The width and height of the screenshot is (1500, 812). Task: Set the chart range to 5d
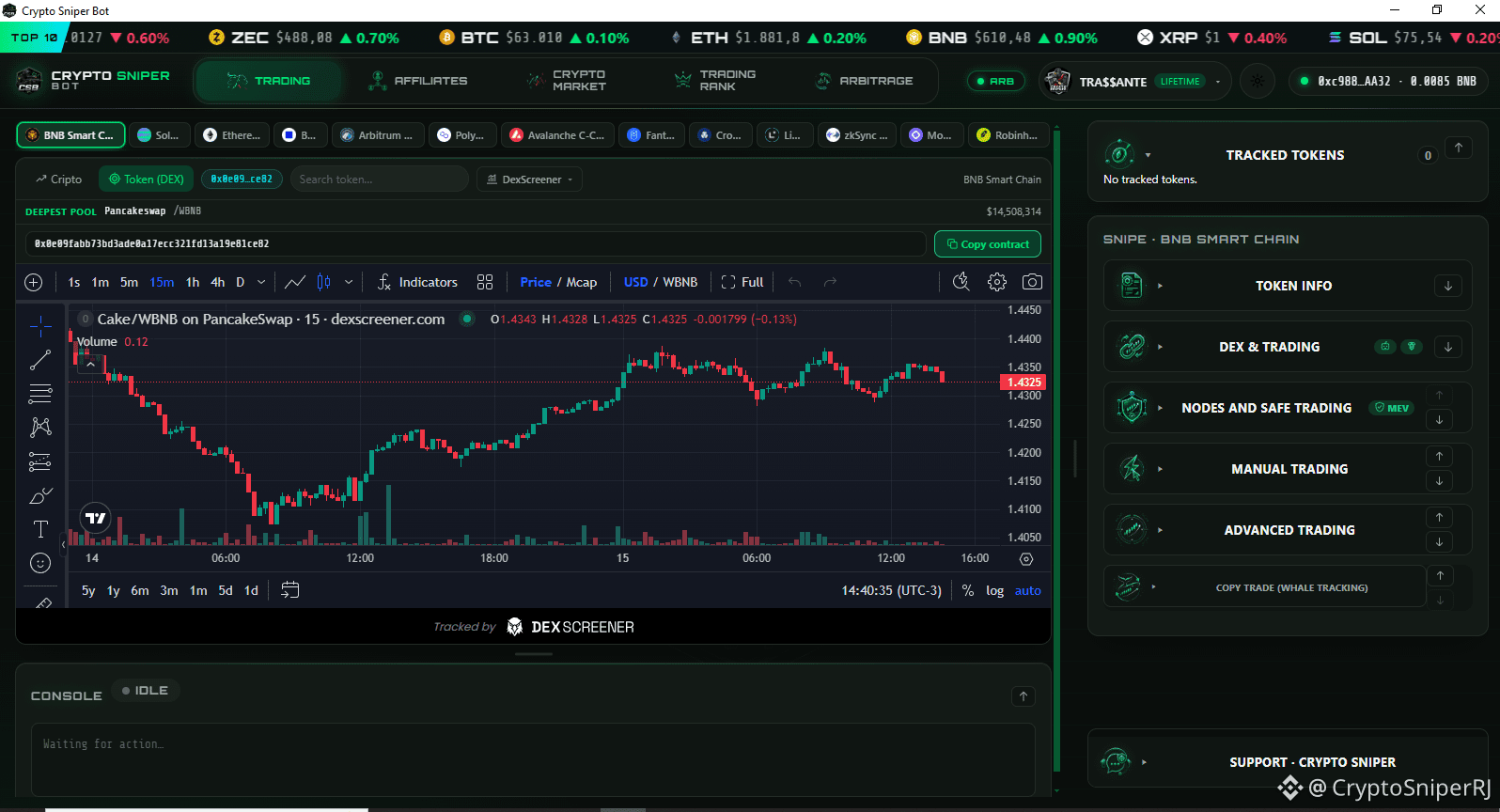coord(226,590)
